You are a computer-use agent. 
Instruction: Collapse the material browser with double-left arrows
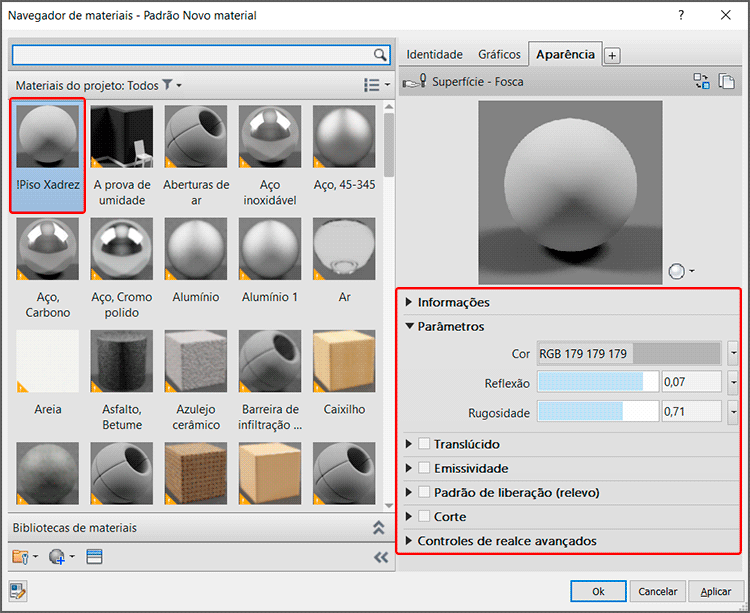pyautogui.click(x=381, y=557)
